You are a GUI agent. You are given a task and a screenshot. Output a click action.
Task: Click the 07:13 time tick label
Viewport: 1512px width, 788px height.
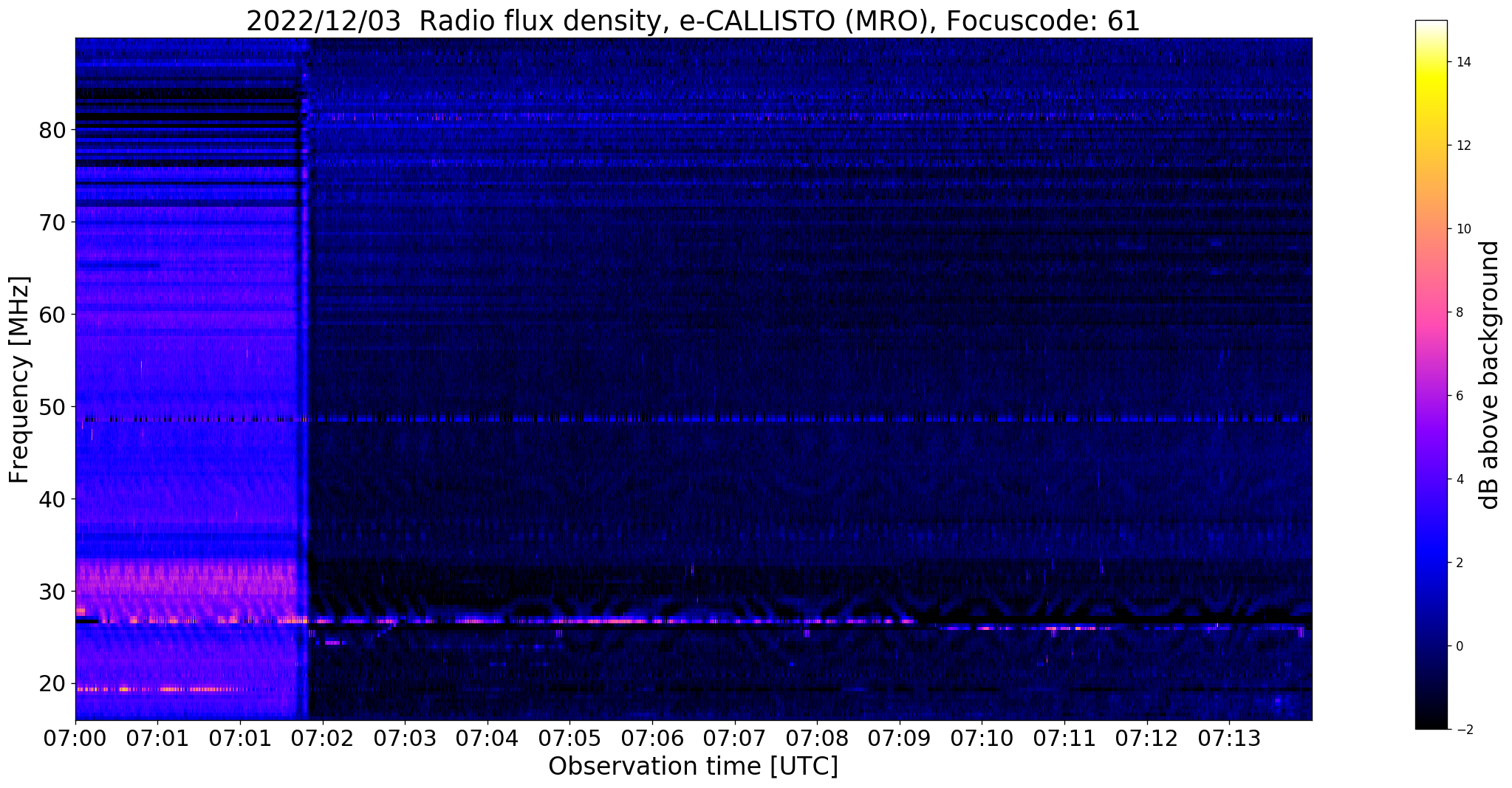1230,739
